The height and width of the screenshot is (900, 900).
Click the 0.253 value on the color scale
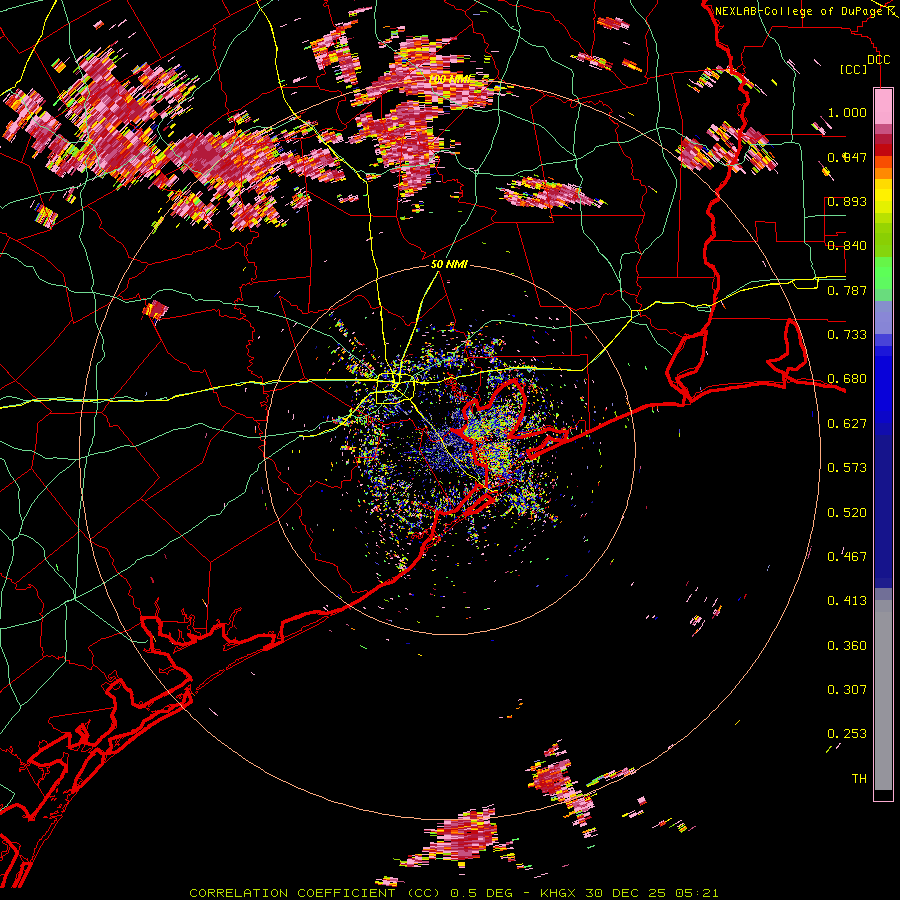pyautogui.click(x=847, y=734)
